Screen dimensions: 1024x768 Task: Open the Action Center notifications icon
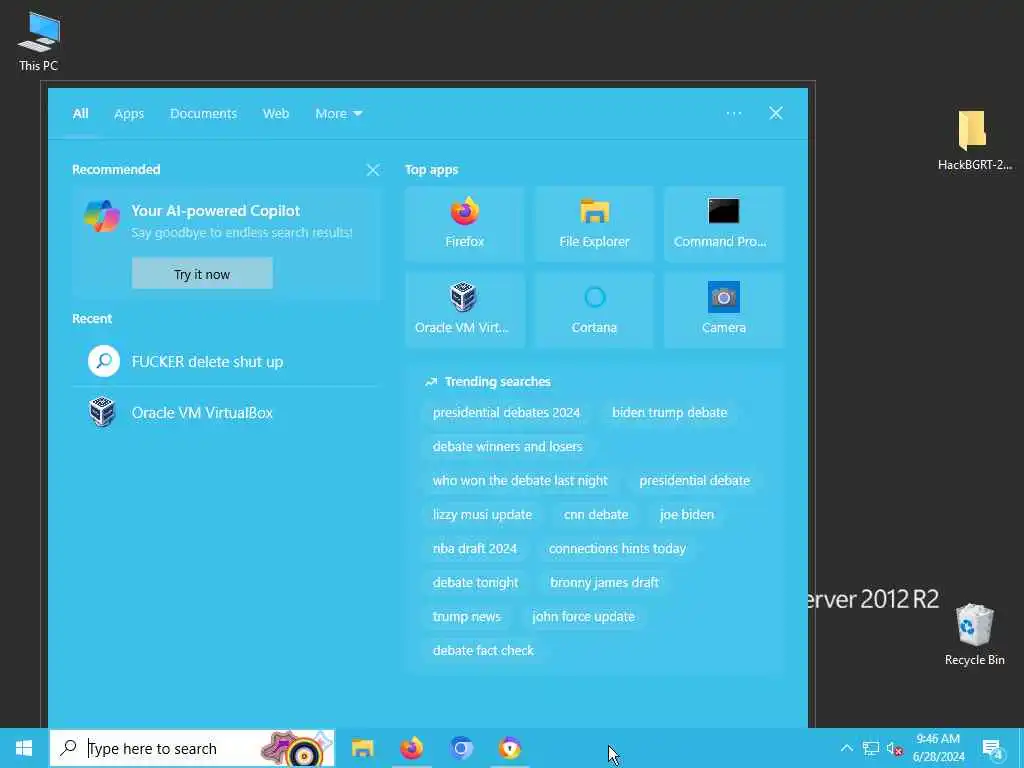[x=992, y=749]
